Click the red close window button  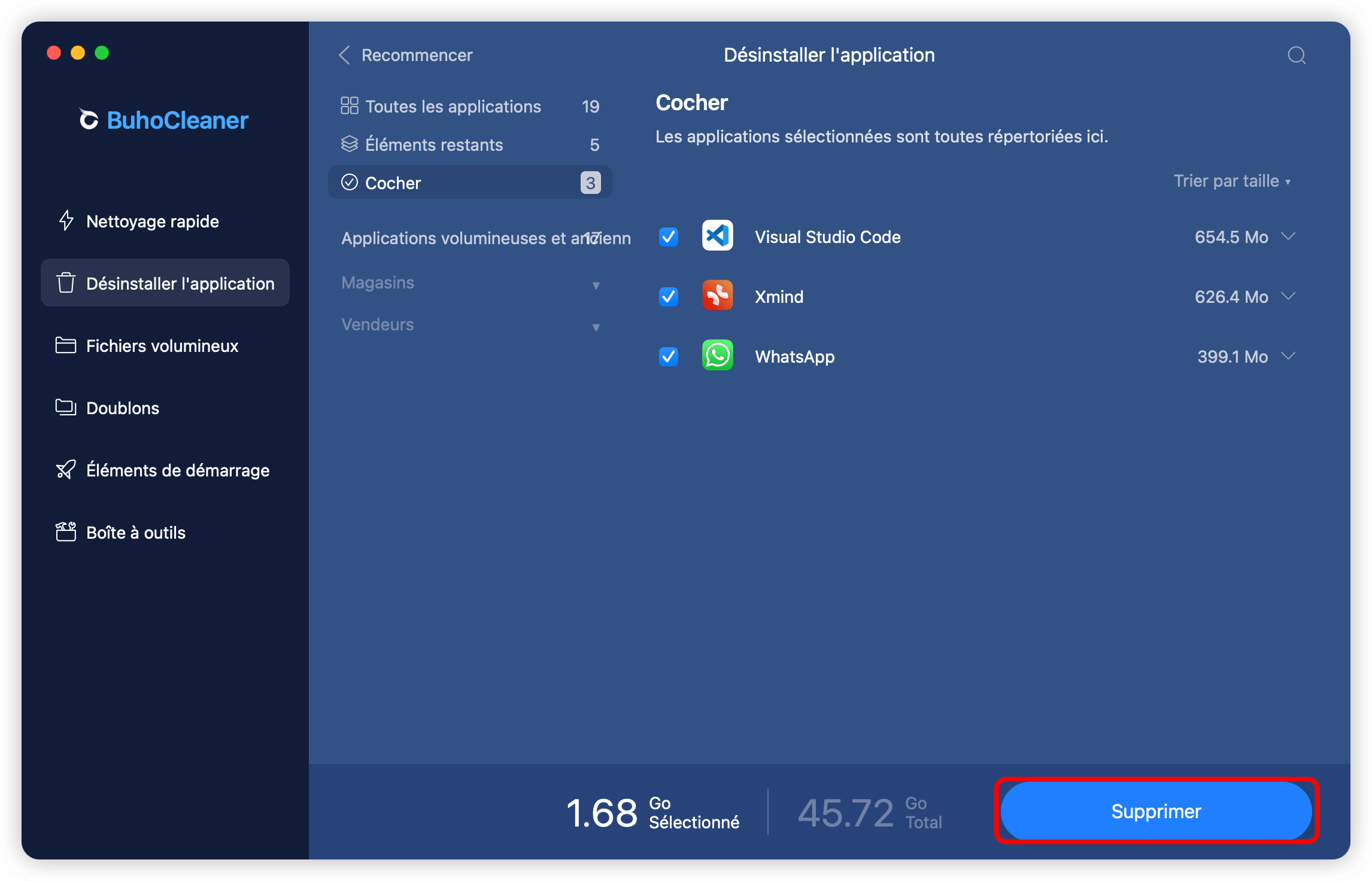click(x=54, y=53)
